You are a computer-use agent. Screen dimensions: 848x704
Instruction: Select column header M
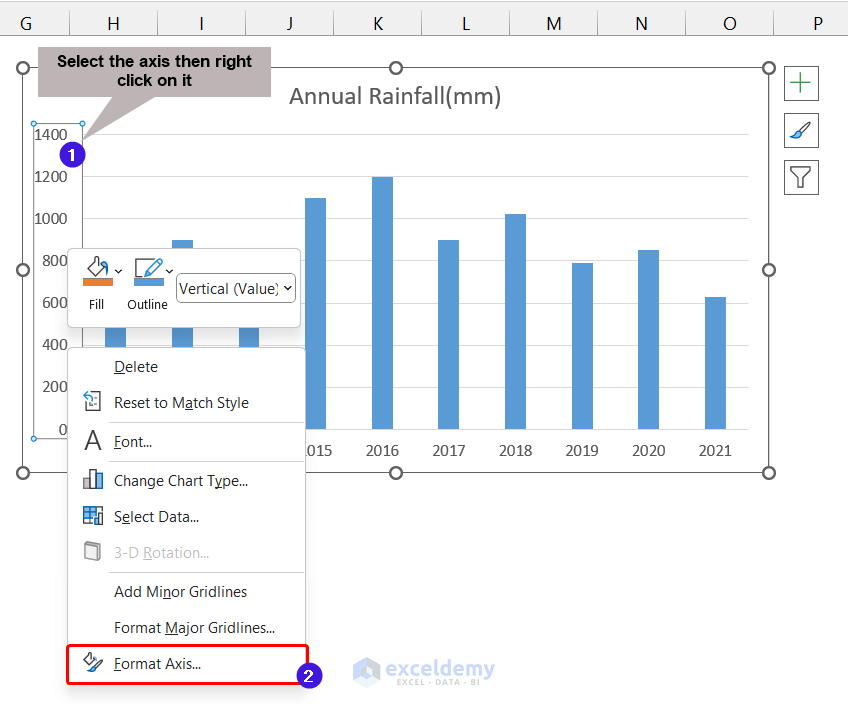point(554,23)
